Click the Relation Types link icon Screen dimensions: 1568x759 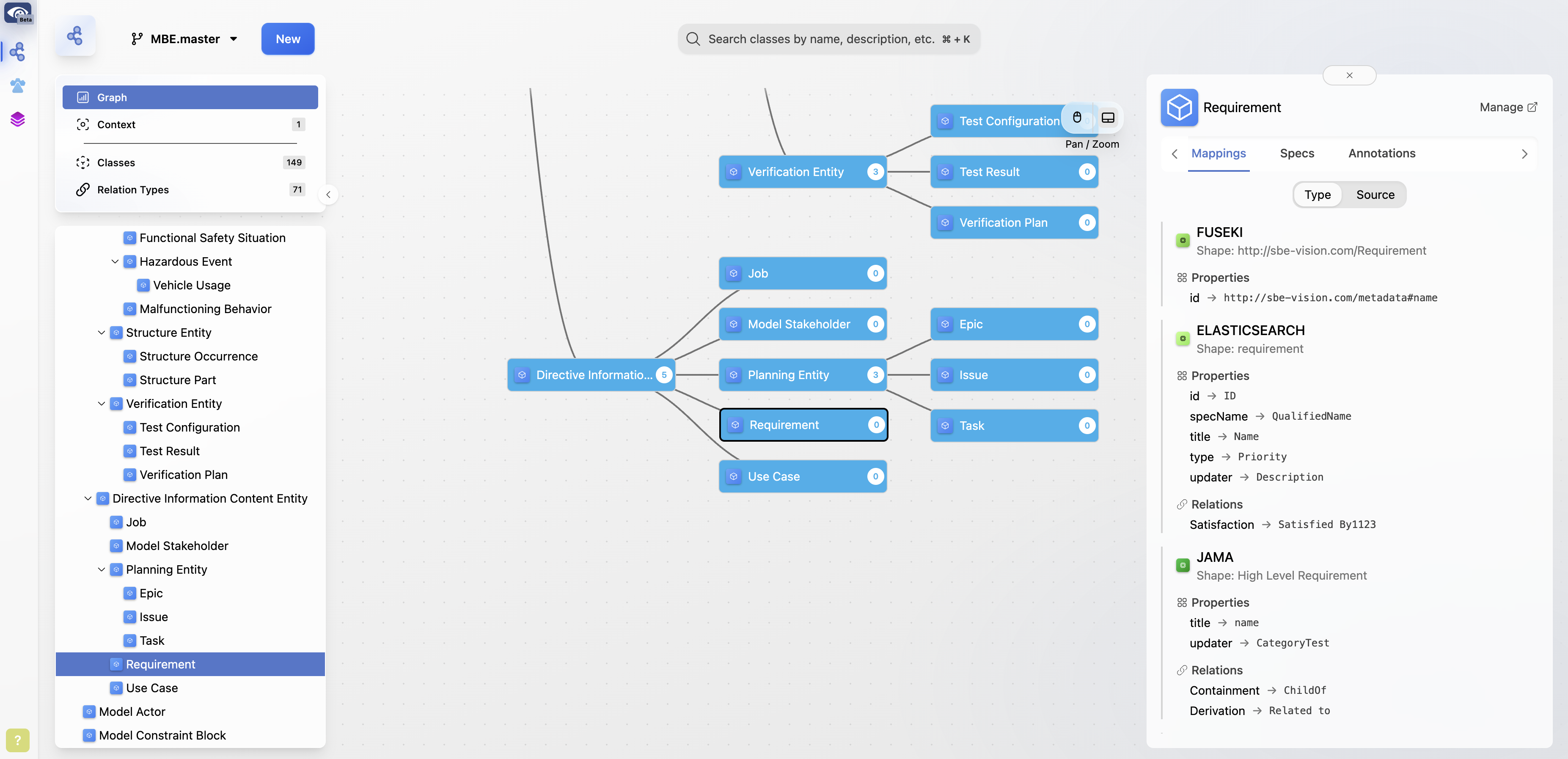(x=83, y=189)
